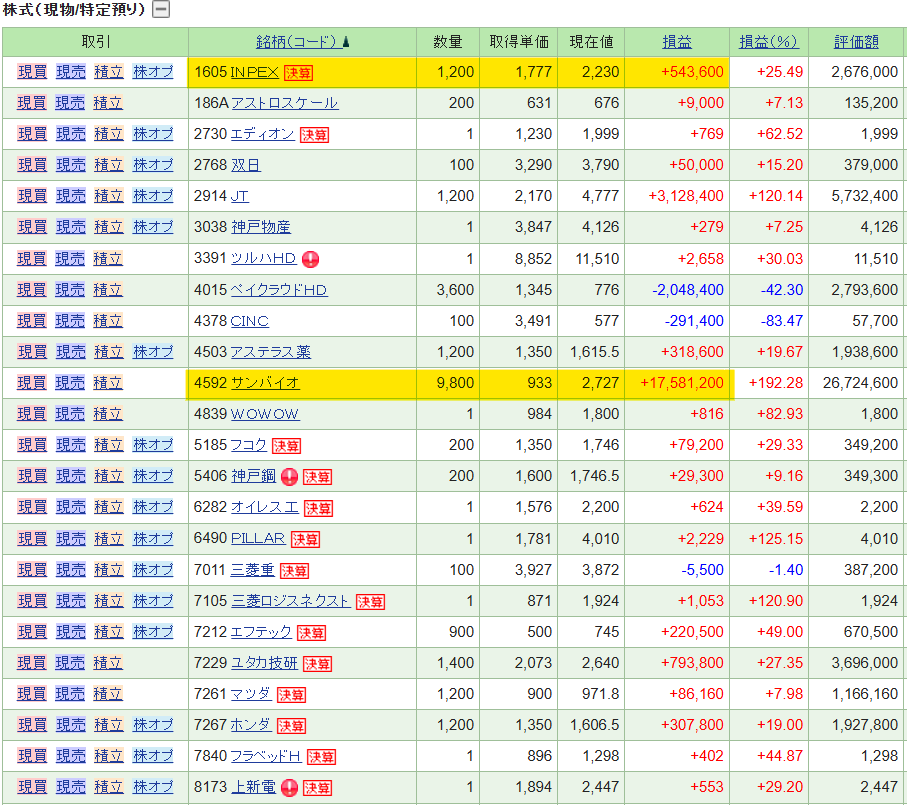Click 積立 in the 上新電 row

click(x=109, y=787)
